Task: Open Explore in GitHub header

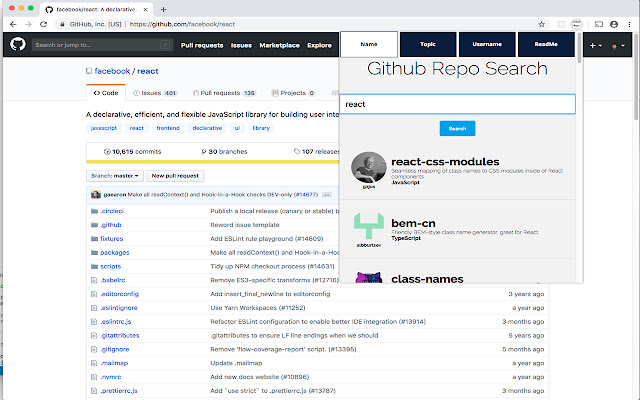Action: click(319, 45)
